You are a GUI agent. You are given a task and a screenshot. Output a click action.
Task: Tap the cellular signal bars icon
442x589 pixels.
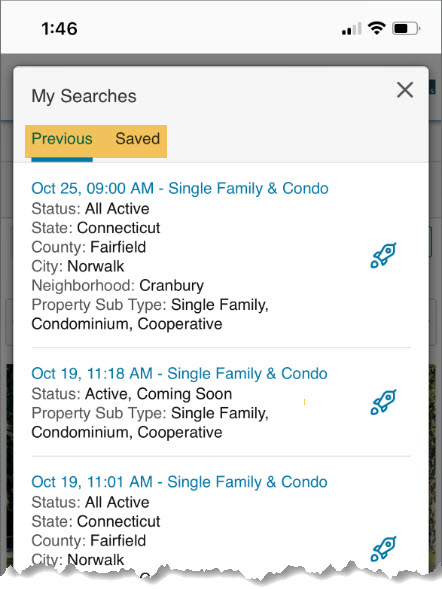(351, 29)
